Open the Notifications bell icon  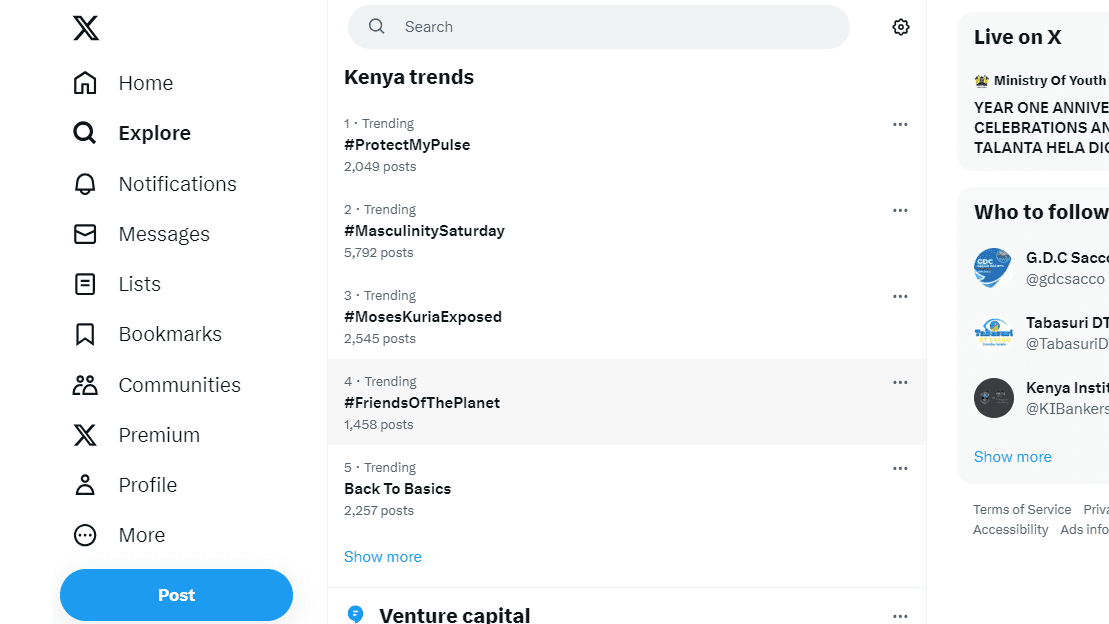click(85, 184)
